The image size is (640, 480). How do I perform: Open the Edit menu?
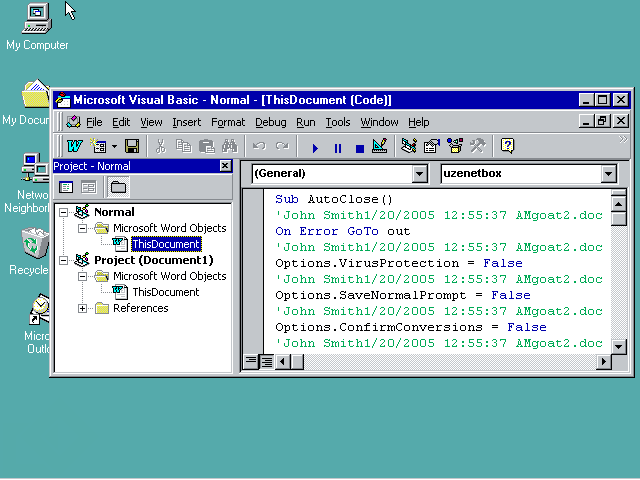(x=121, y=122)
